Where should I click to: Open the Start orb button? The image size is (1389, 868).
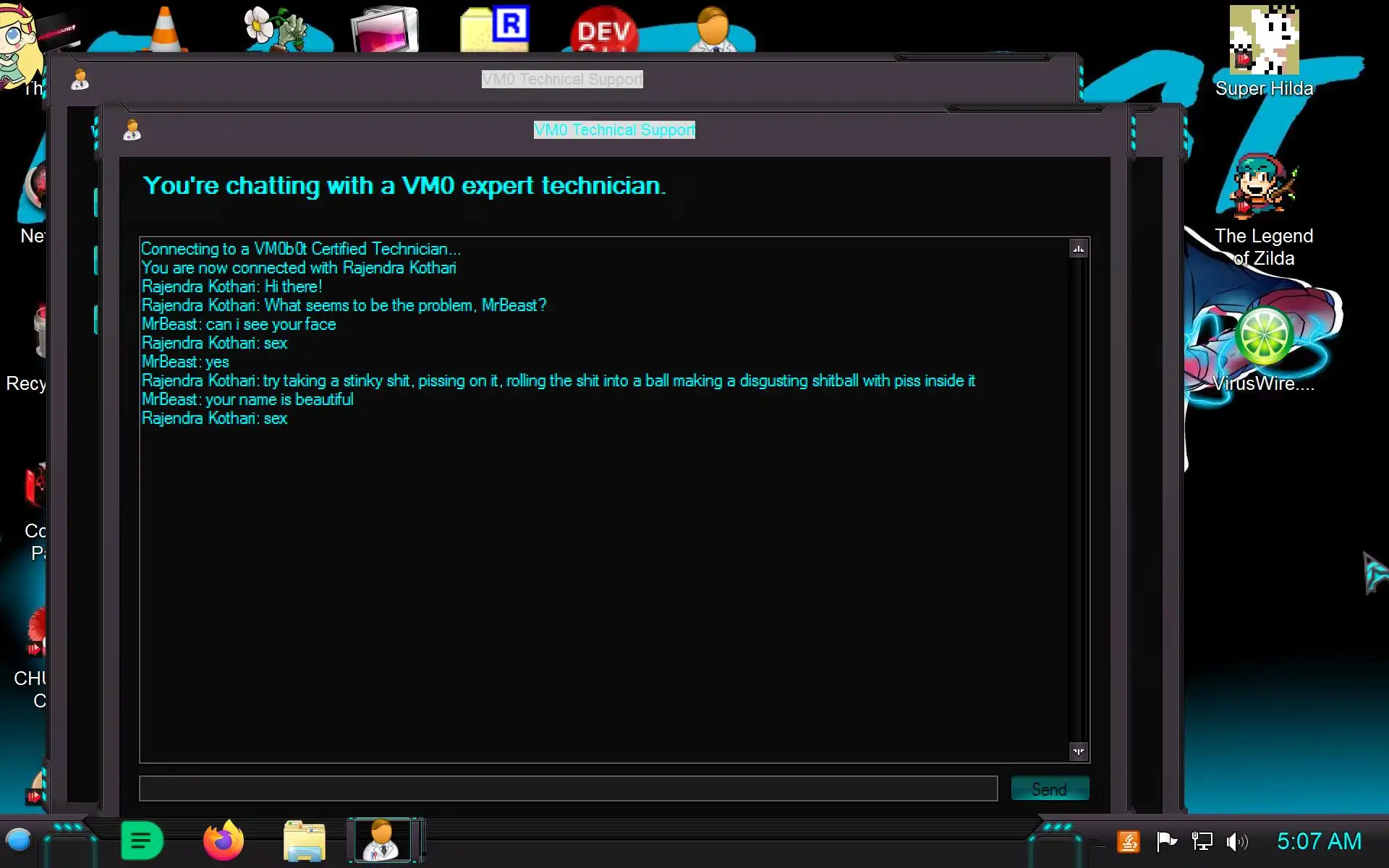coord(19,841)
